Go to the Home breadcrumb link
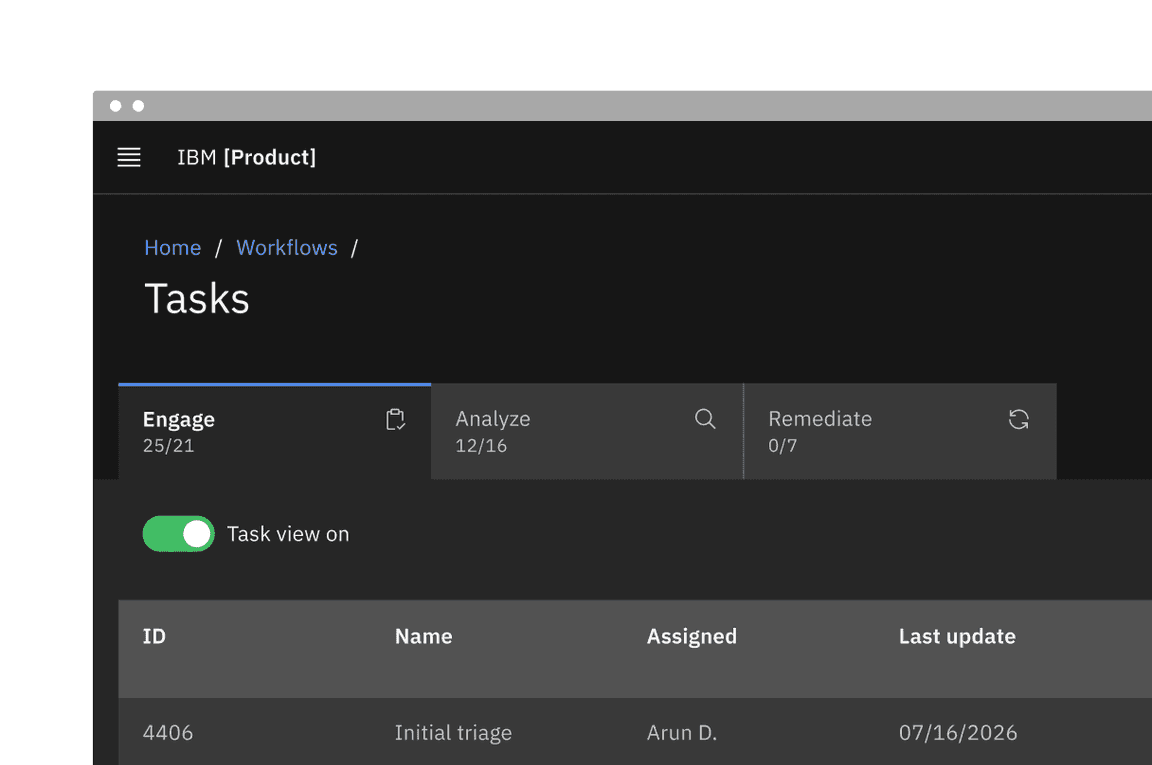This screenshot has width=1152, height=765. (x=172, y=248)
